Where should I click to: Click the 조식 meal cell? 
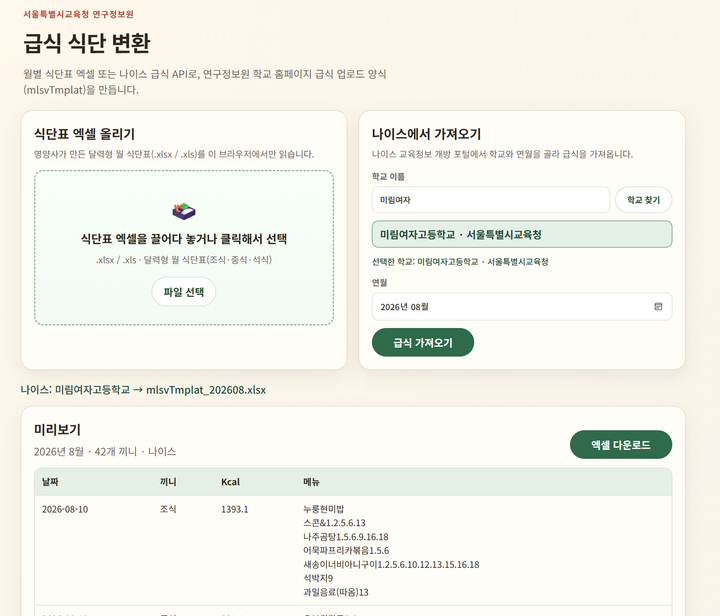168,509
